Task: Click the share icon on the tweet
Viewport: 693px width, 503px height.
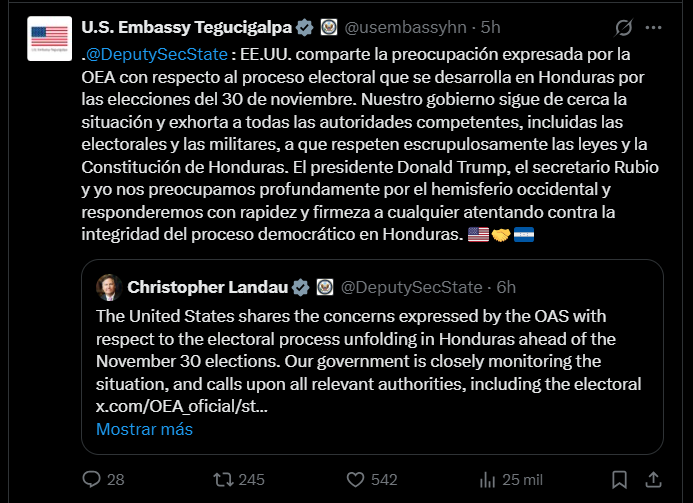Action: click(x=653, y=479)
